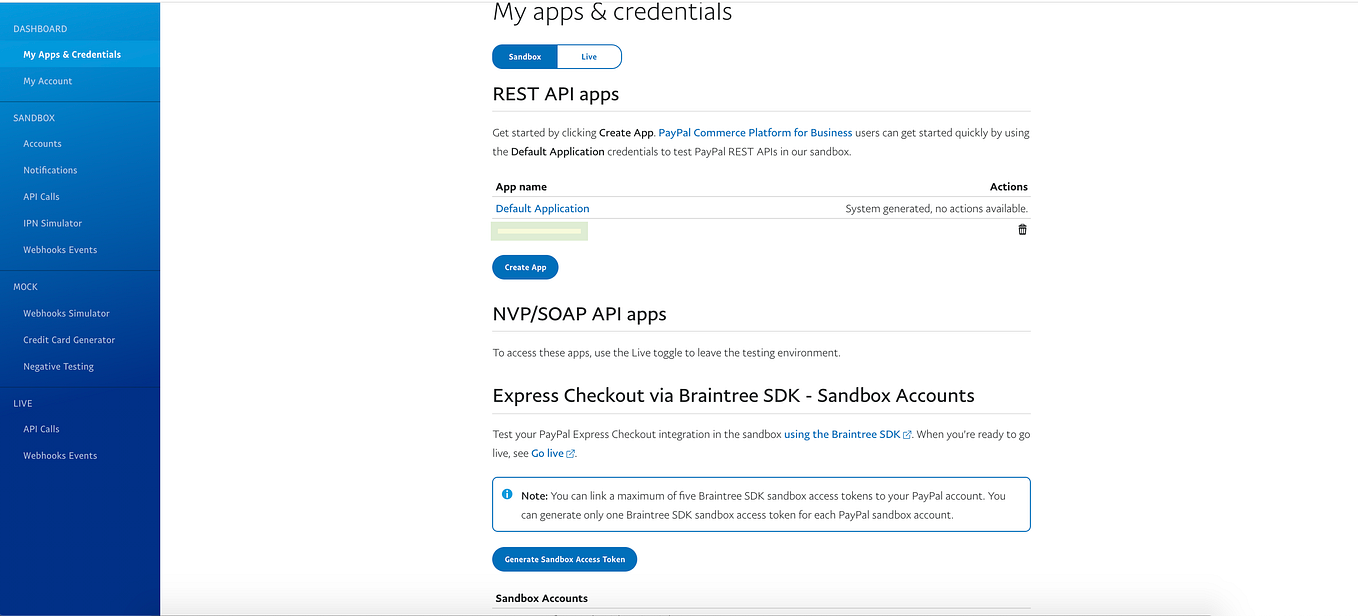Open the Default Application link
This screenshot has height=616, width=1358.
pos(542,209)
